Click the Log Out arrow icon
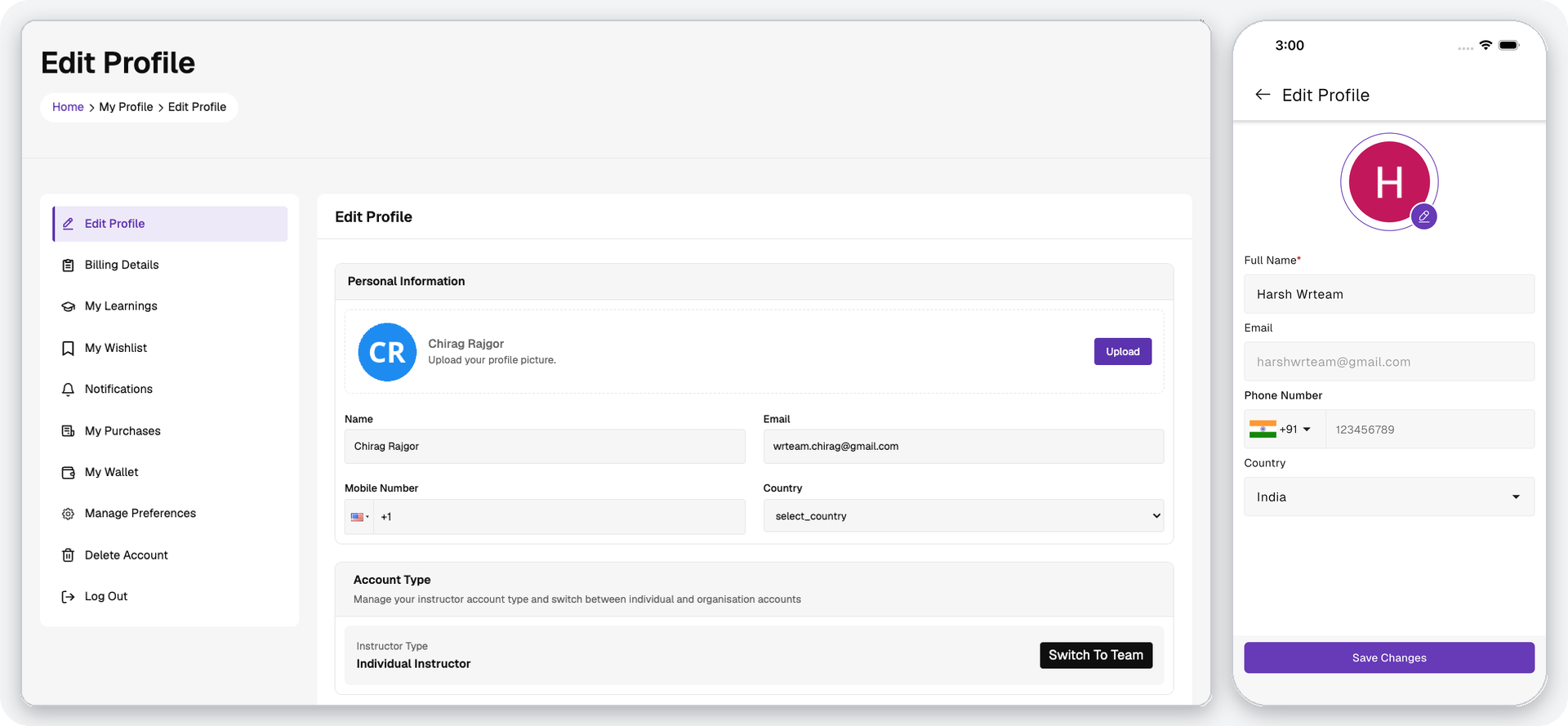This screenshot has height=726, width=1568. coord(69,597)
